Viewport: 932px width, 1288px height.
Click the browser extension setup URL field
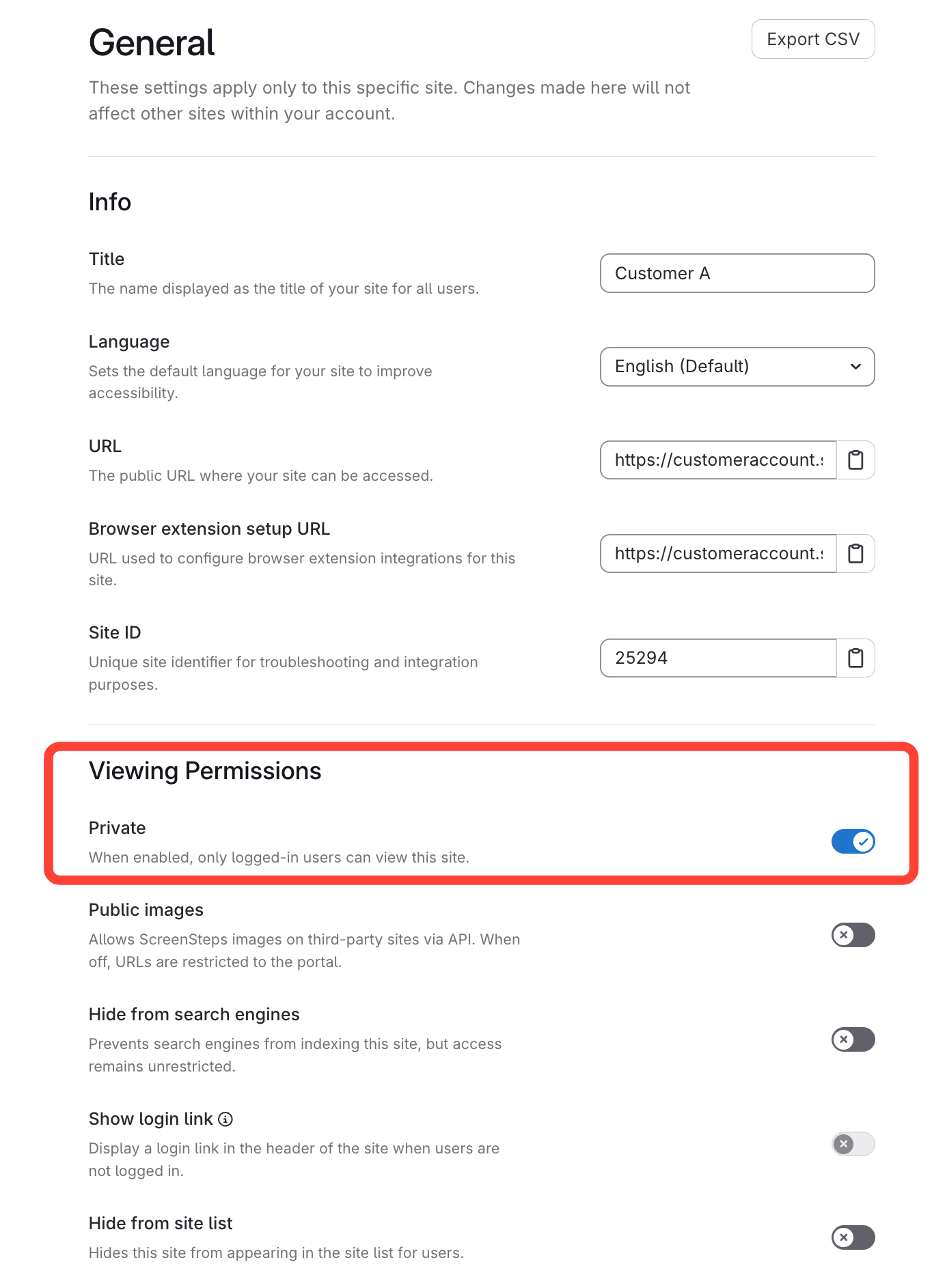718,554
